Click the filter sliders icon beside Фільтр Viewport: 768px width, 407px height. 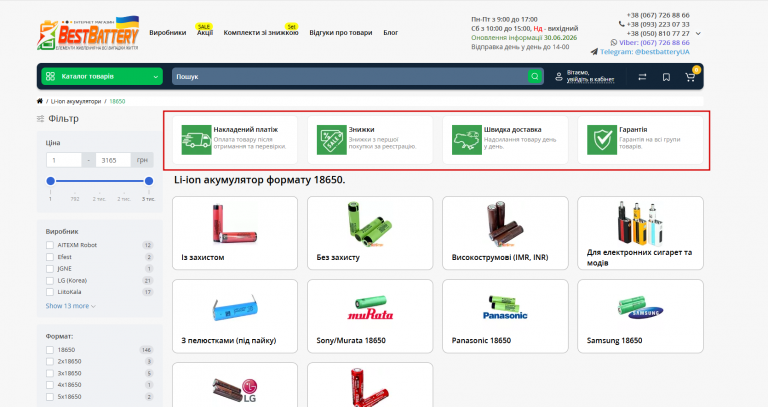click(41, 119)
